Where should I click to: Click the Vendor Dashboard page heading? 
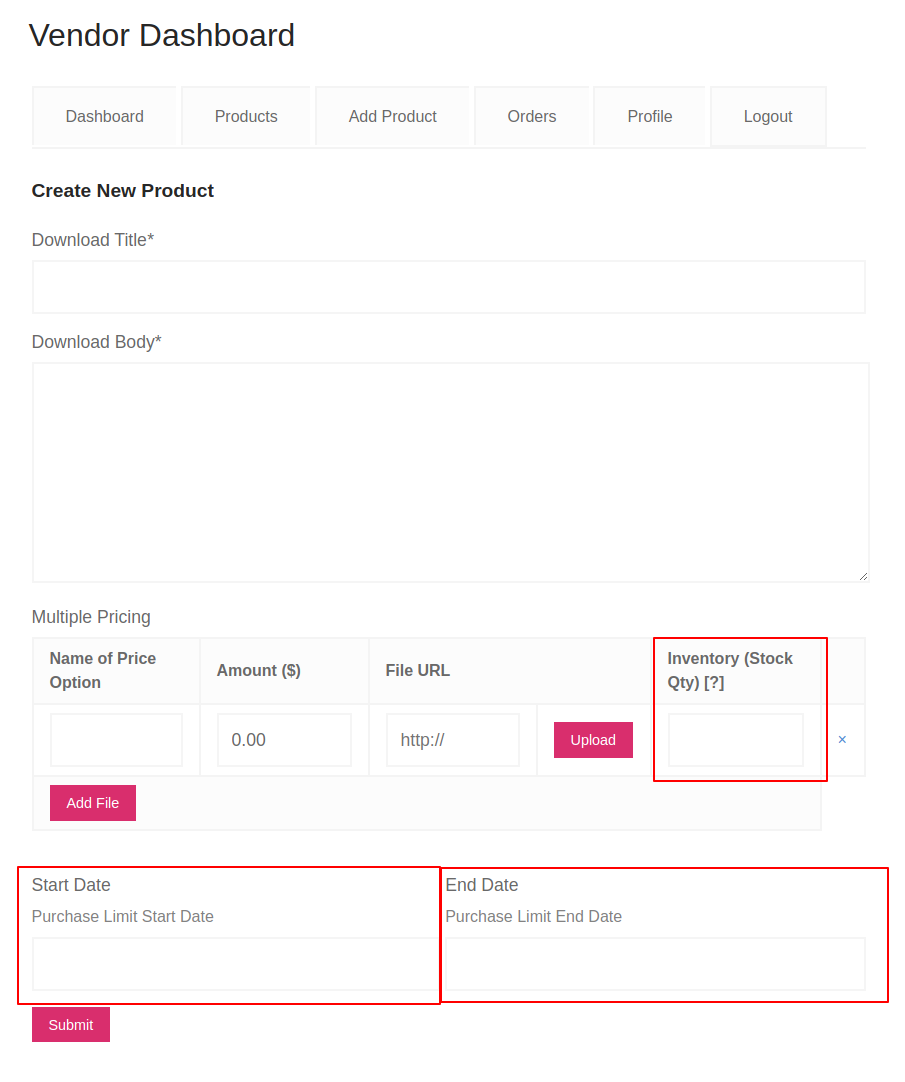162,35
